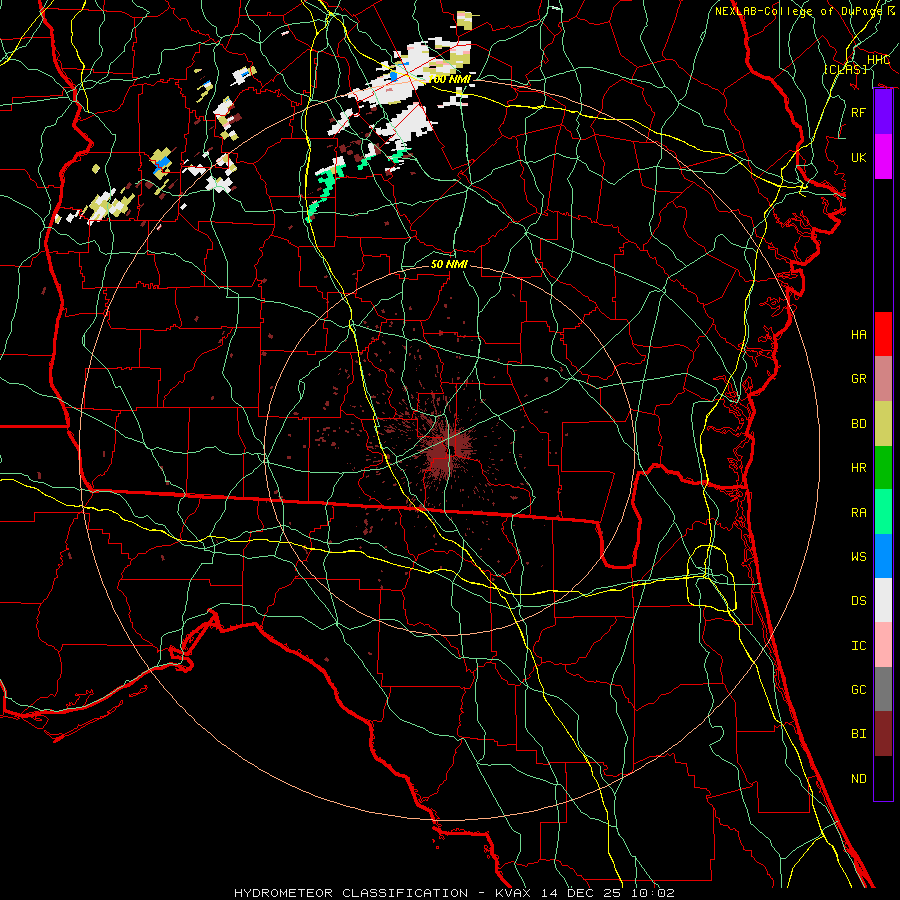Click the WS blue legend swatch
900x900 pixels.
(x=883, y=556)
